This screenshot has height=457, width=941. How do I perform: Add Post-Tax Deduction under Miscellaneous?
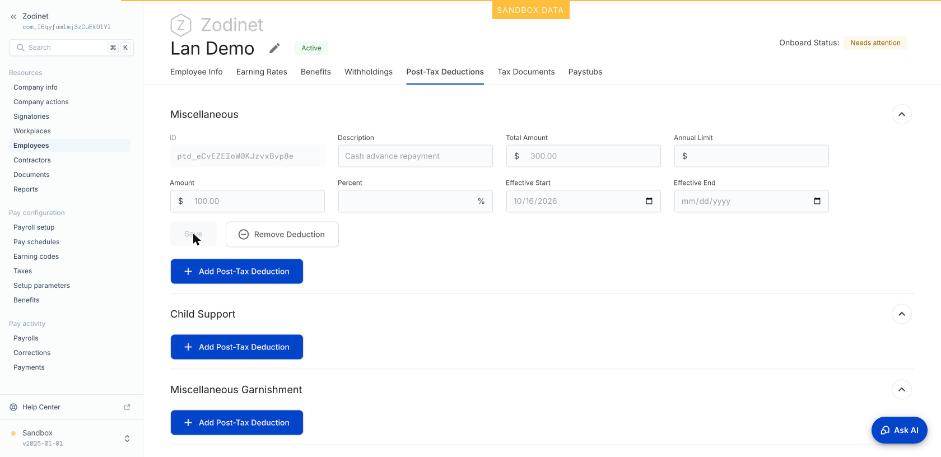236,272
